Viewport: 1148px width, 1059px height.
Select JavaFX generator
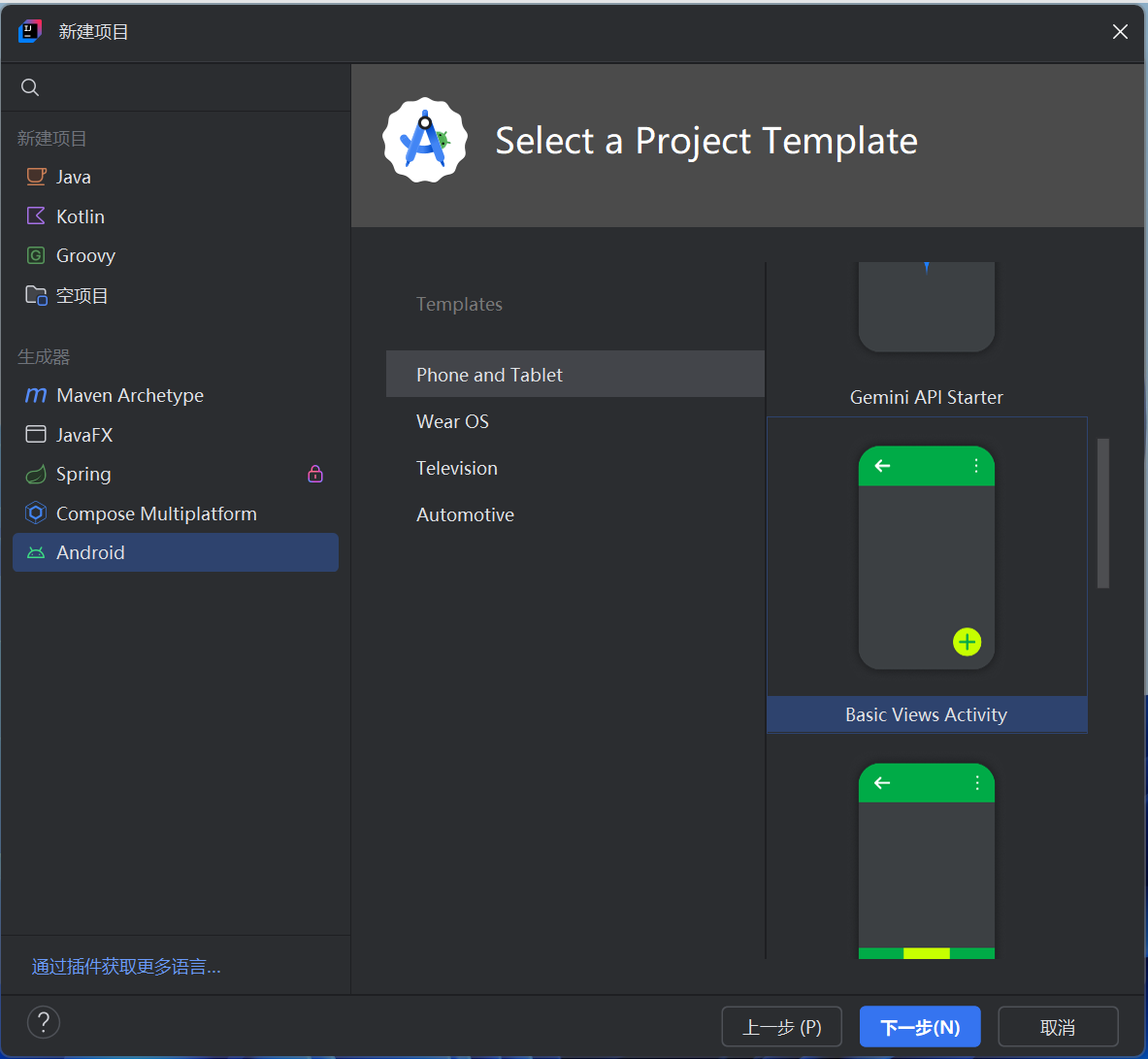click(176, 434)
